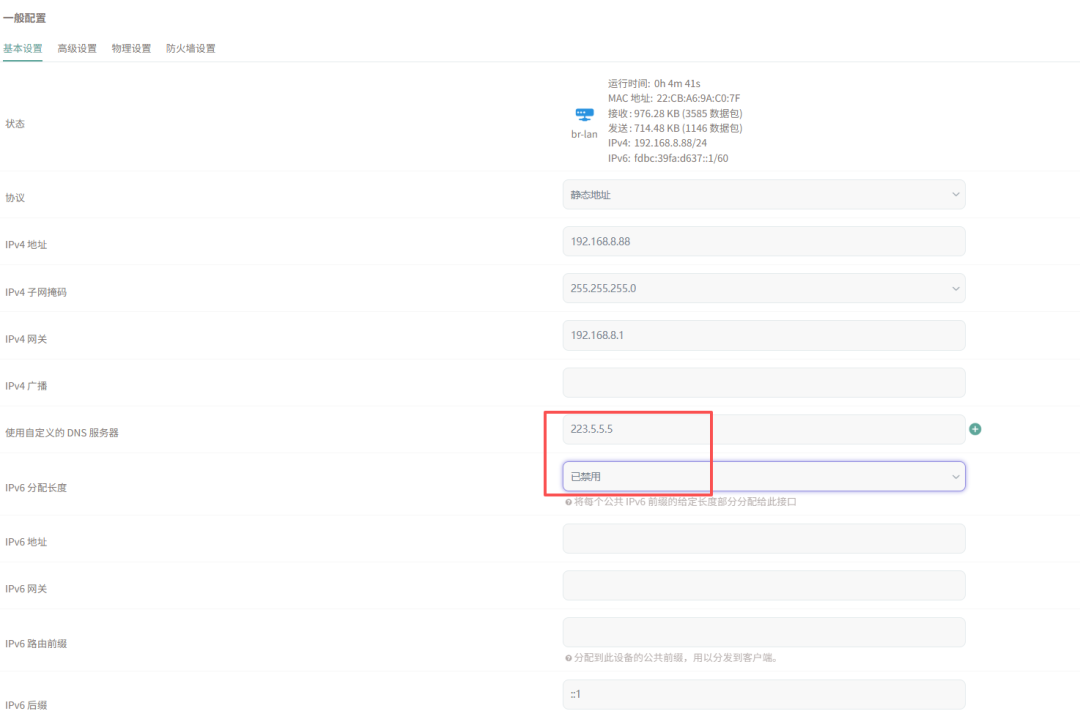Click the custom DNS server field 223.5.5.5
Image resolution: width=1080 pixels, height=711 pixels.
click(x=763, y=429)
